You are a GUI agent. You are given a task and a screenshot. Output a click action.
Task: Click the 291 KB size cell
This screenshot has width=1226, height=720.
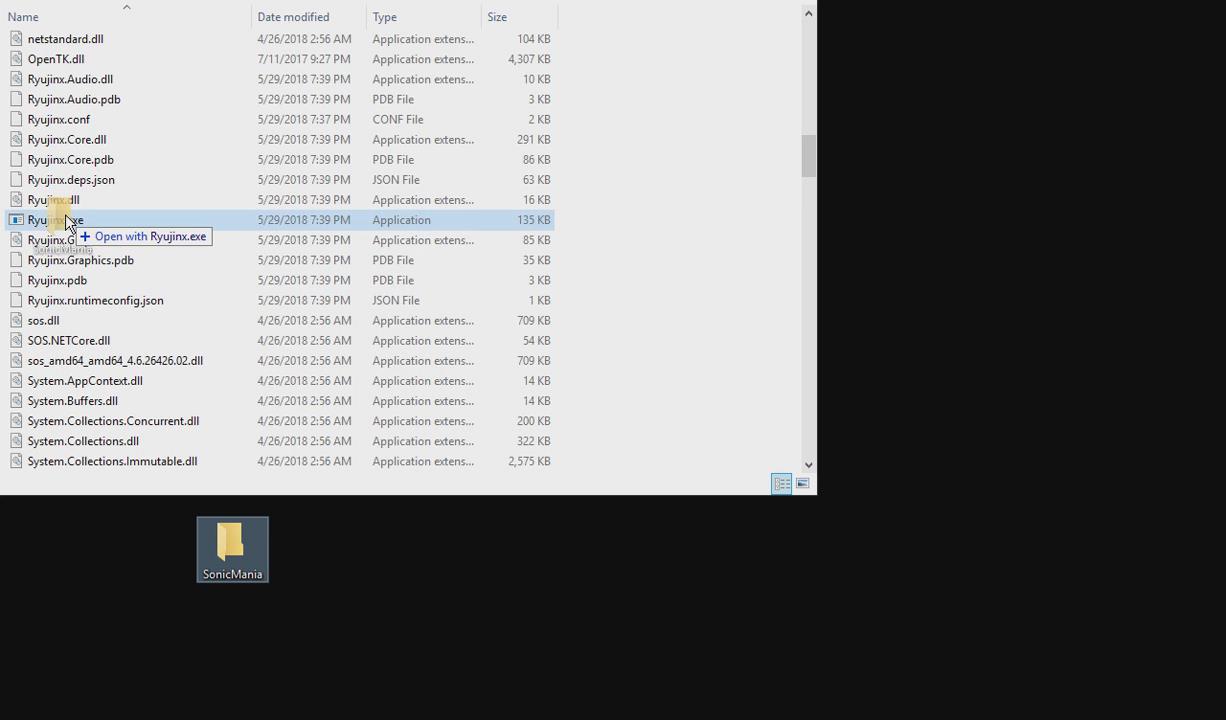[534, 139]
